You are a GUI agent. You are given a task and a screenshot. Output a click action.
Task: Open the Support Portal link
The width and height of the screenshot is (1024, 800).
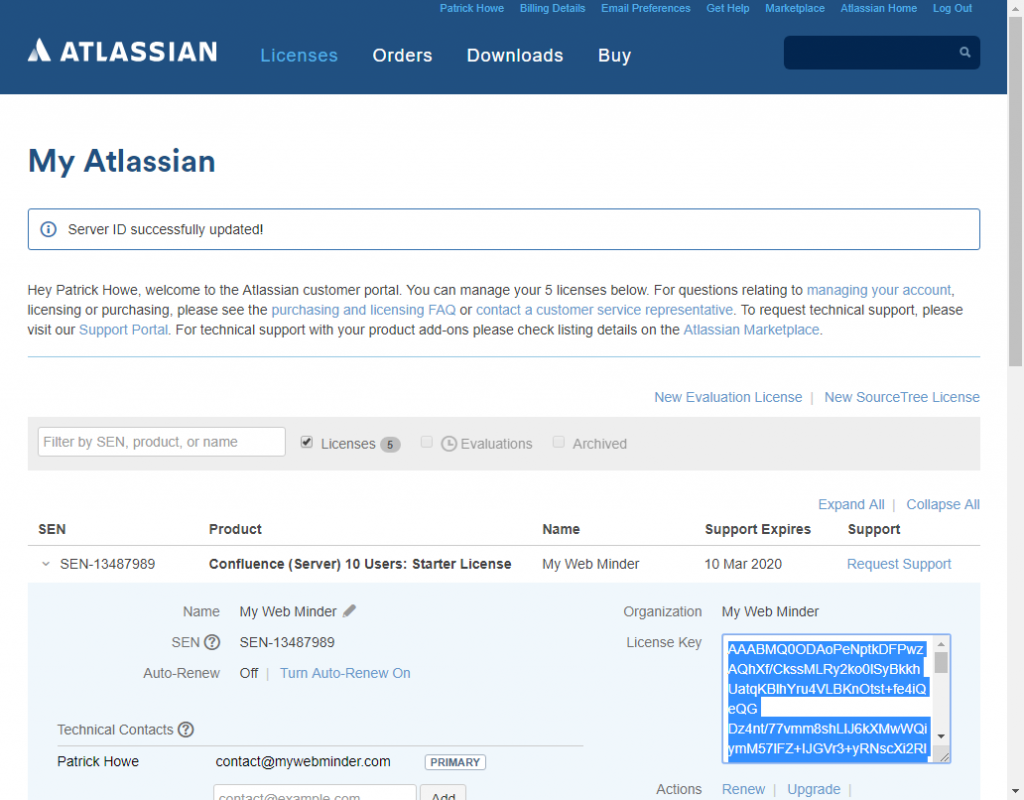point(123,329)
